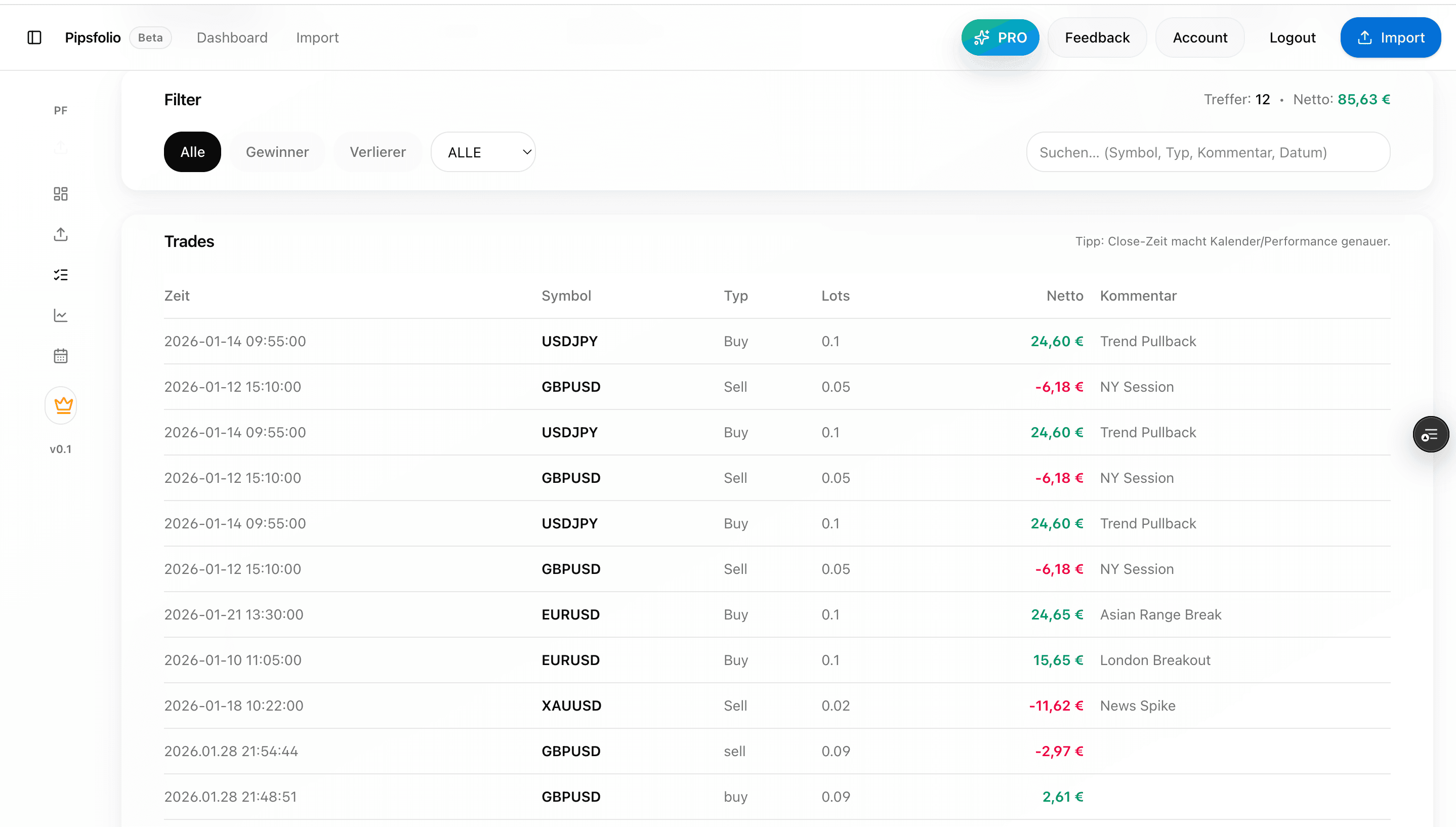
Task: Click the orange PRO crown icon
Action: coord(61,405)
